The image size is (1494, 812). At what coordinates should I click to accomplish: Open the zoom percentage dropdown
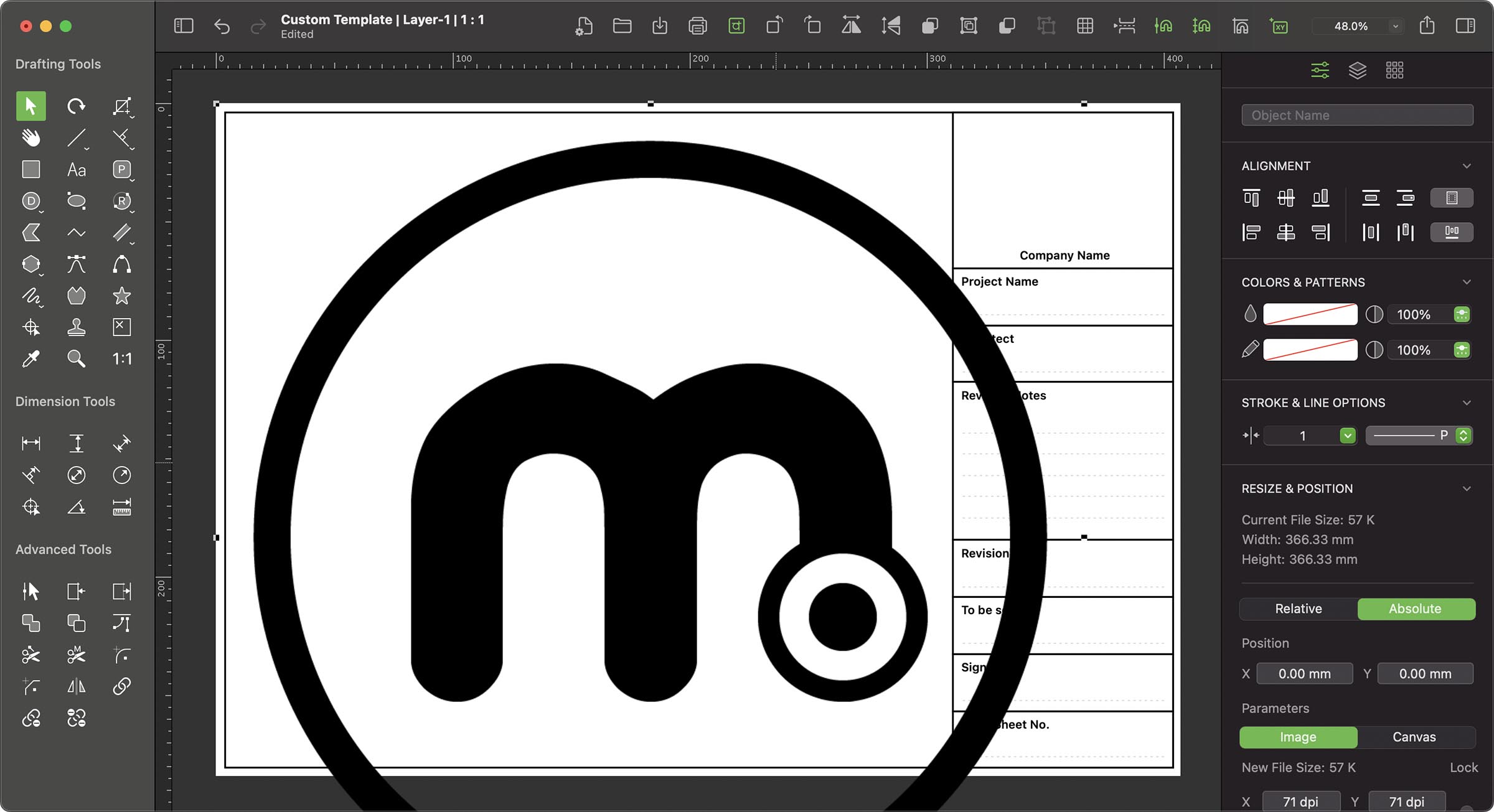(x=1396, y=26)
